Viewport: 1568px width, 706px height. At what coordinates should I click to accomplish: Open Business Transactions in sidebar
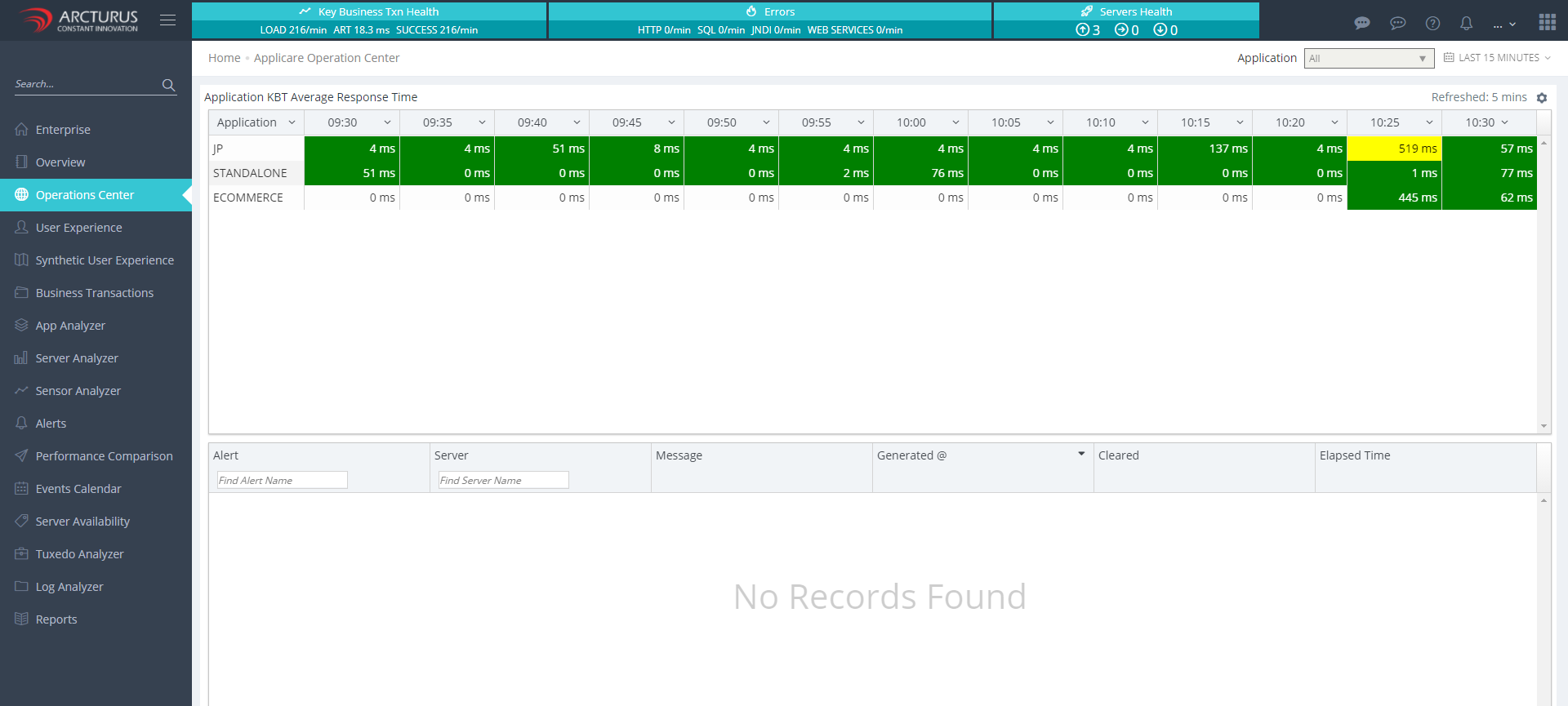coord(95,293)
